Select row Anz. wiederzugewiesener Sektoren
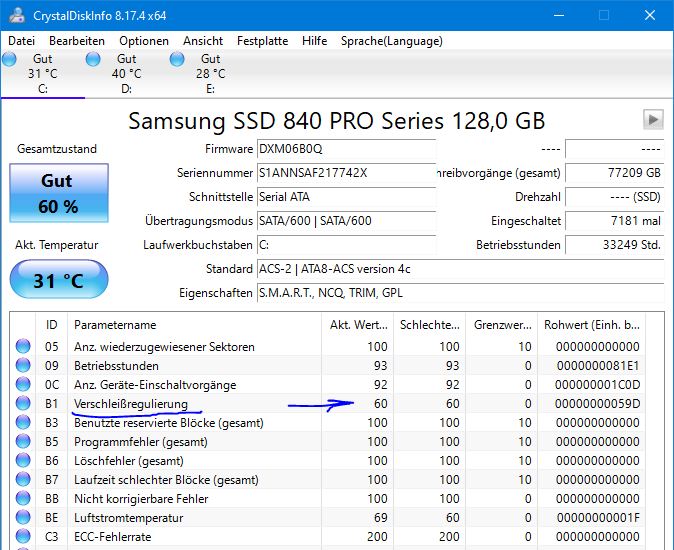This screenshot has width=674, height=550. 328,346
